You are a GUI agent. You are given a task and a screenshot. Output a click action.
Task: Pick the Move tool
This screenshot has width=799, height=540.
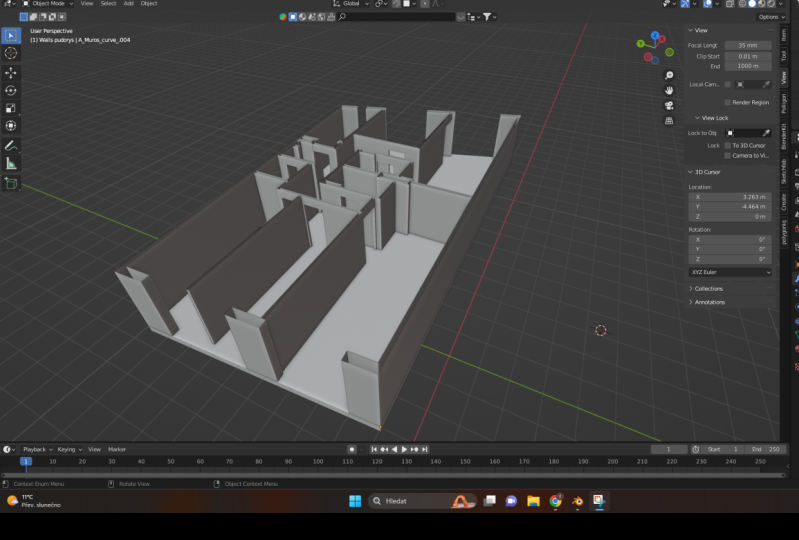click(x=11, y=73)
